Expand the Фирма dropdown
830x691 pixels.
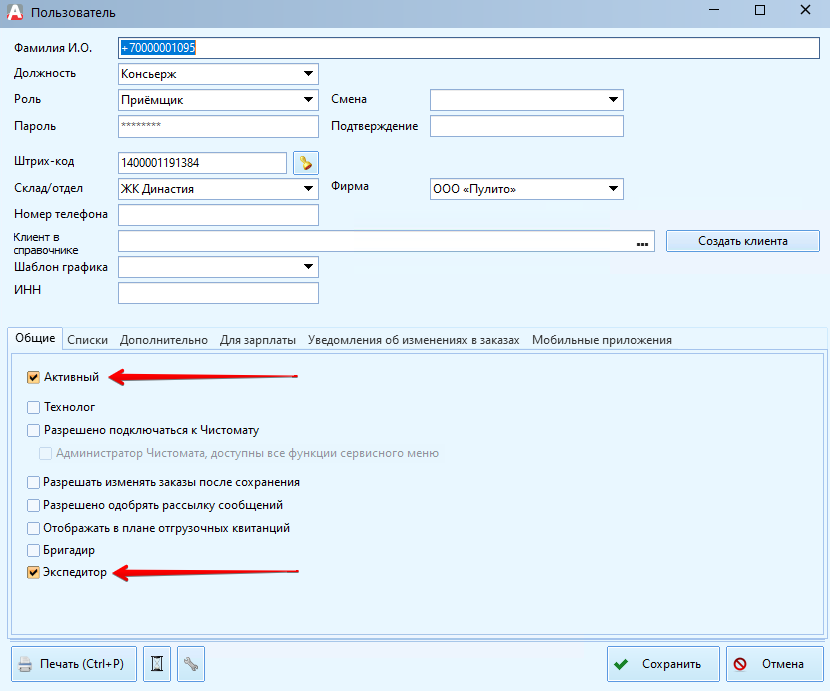tap(612, 189)
